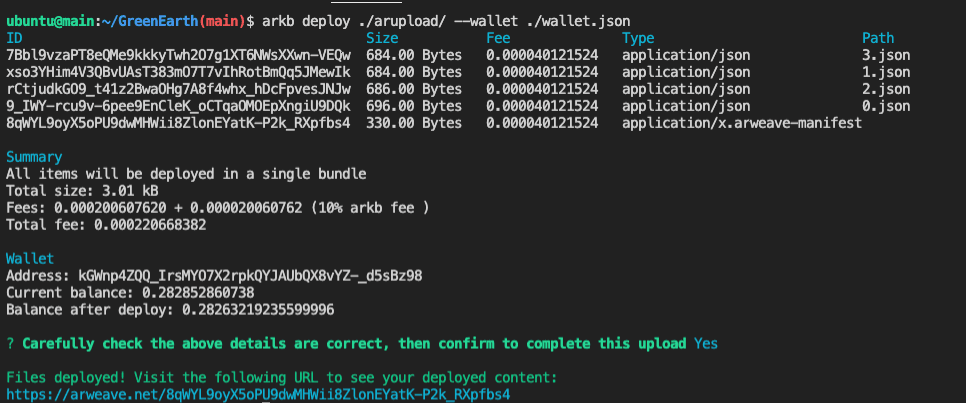Click the transaction ID starting with 7Bbl9vzaPT8
The height and width of the screenshot is (403, 966).
[179, 55]
